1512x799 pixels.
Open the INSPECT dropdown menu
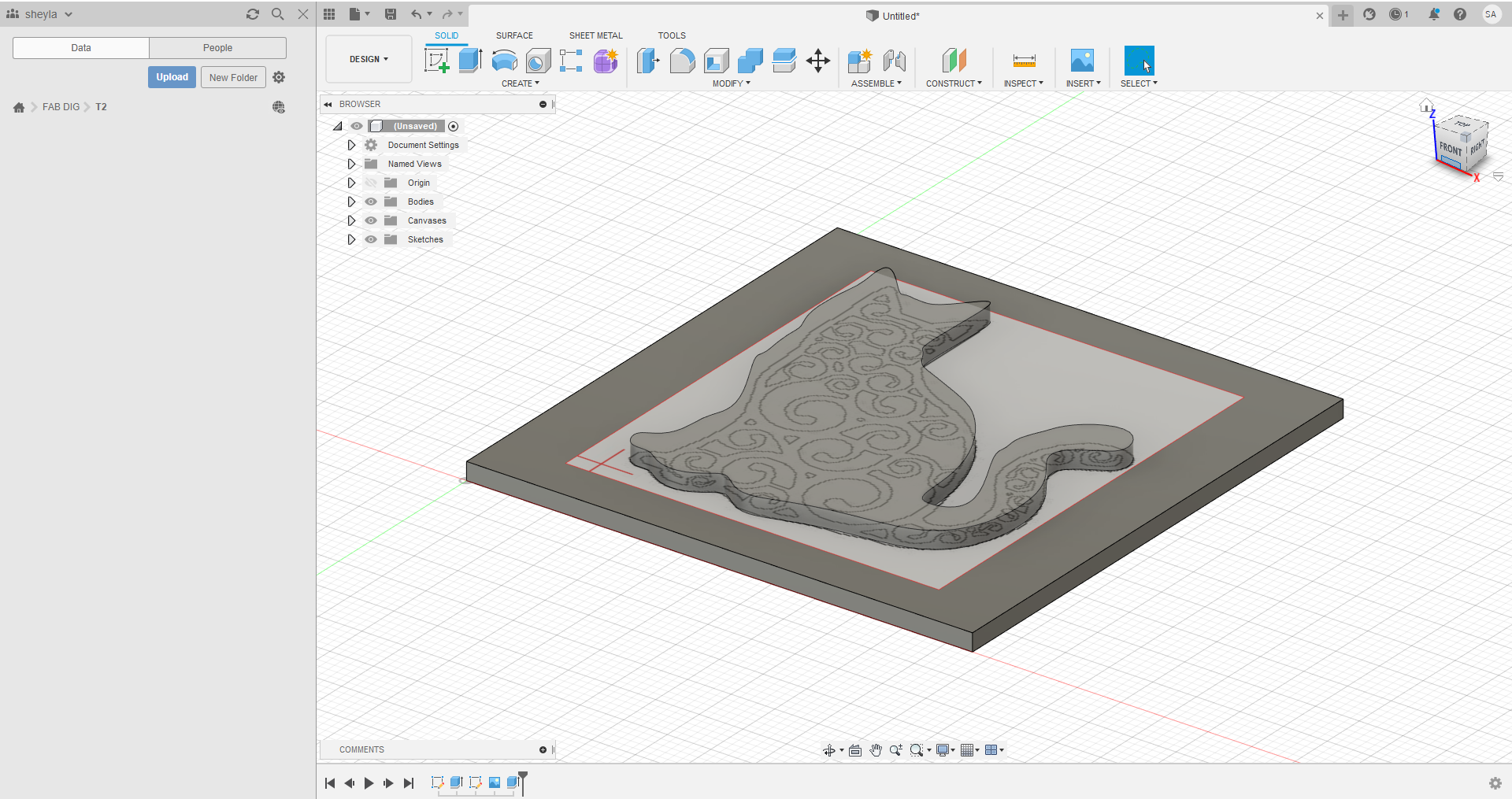(1023, 83)
